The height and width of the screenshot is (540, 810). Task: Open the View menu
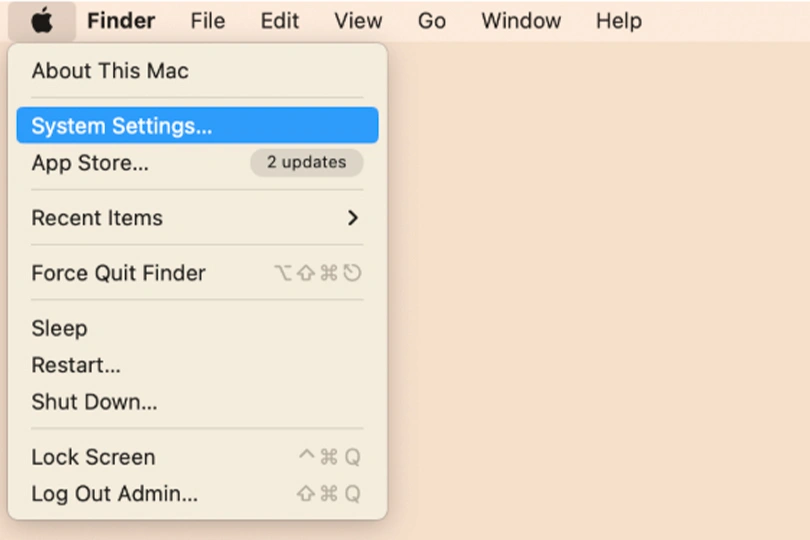[358, 21]
